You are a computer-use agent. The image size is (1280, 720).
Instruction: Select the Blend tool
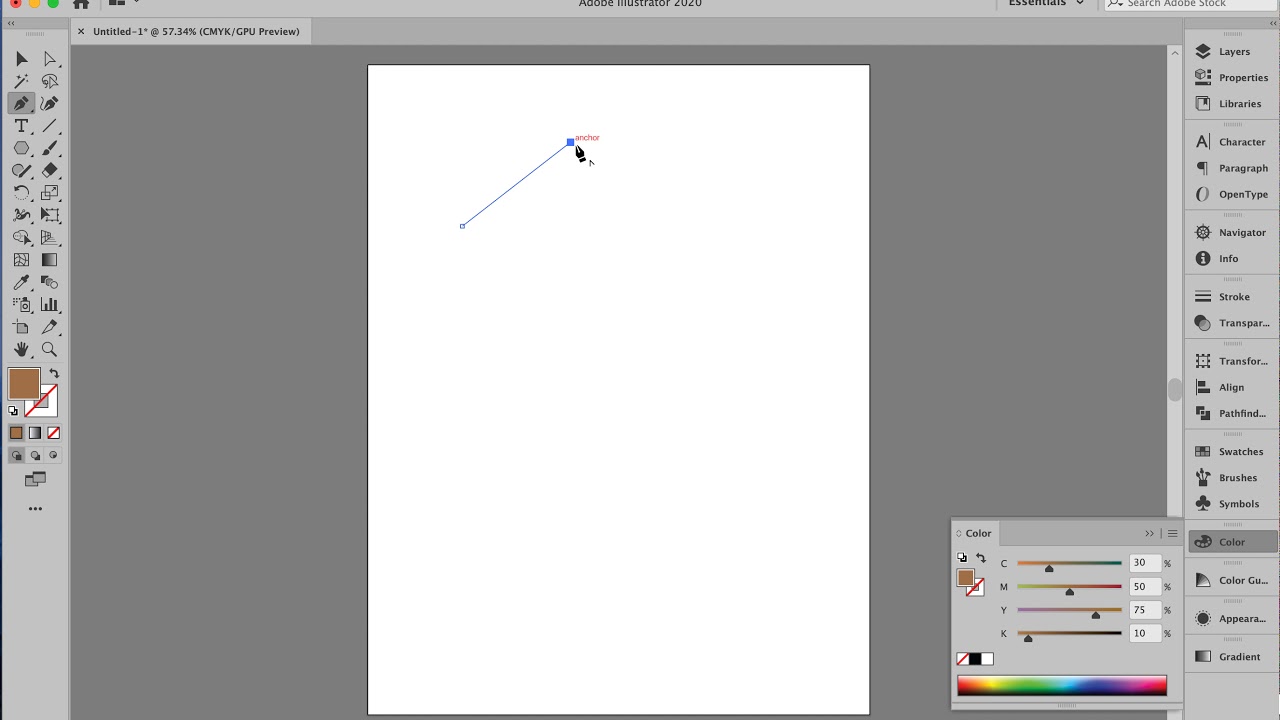[x=49, y=282]
